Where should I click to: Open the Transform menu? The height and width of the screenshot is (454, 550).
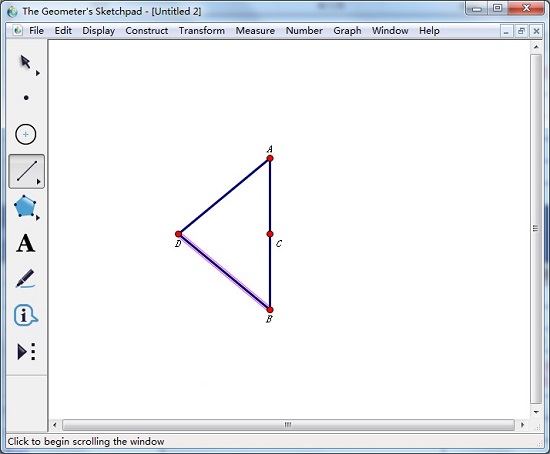pyautogui.click(x=202, y=31)
